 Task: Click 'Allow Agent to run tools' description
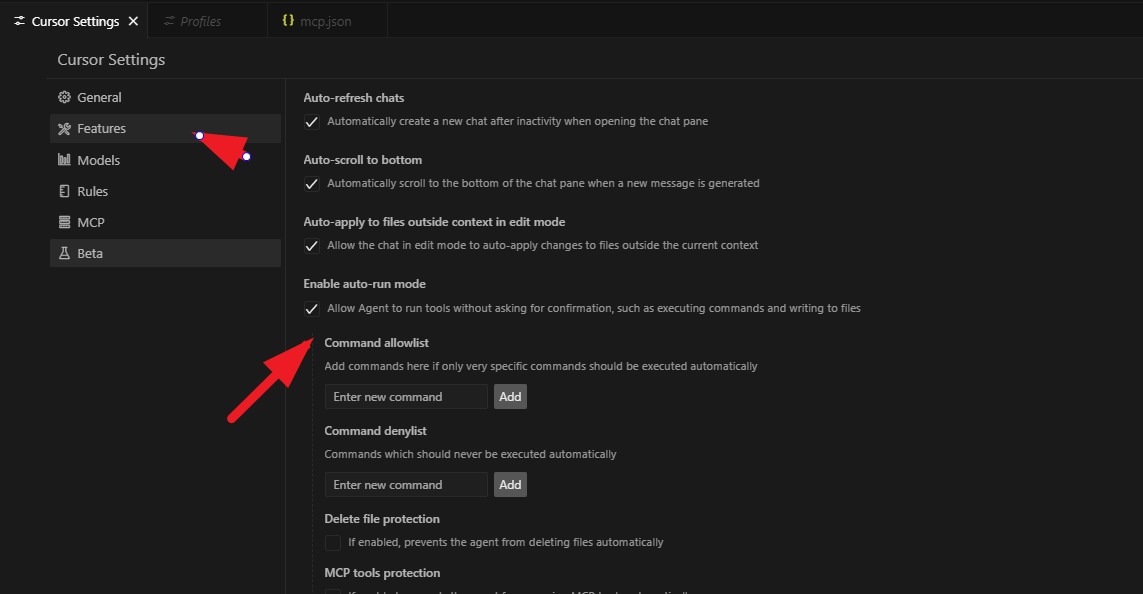coord(594,308)
